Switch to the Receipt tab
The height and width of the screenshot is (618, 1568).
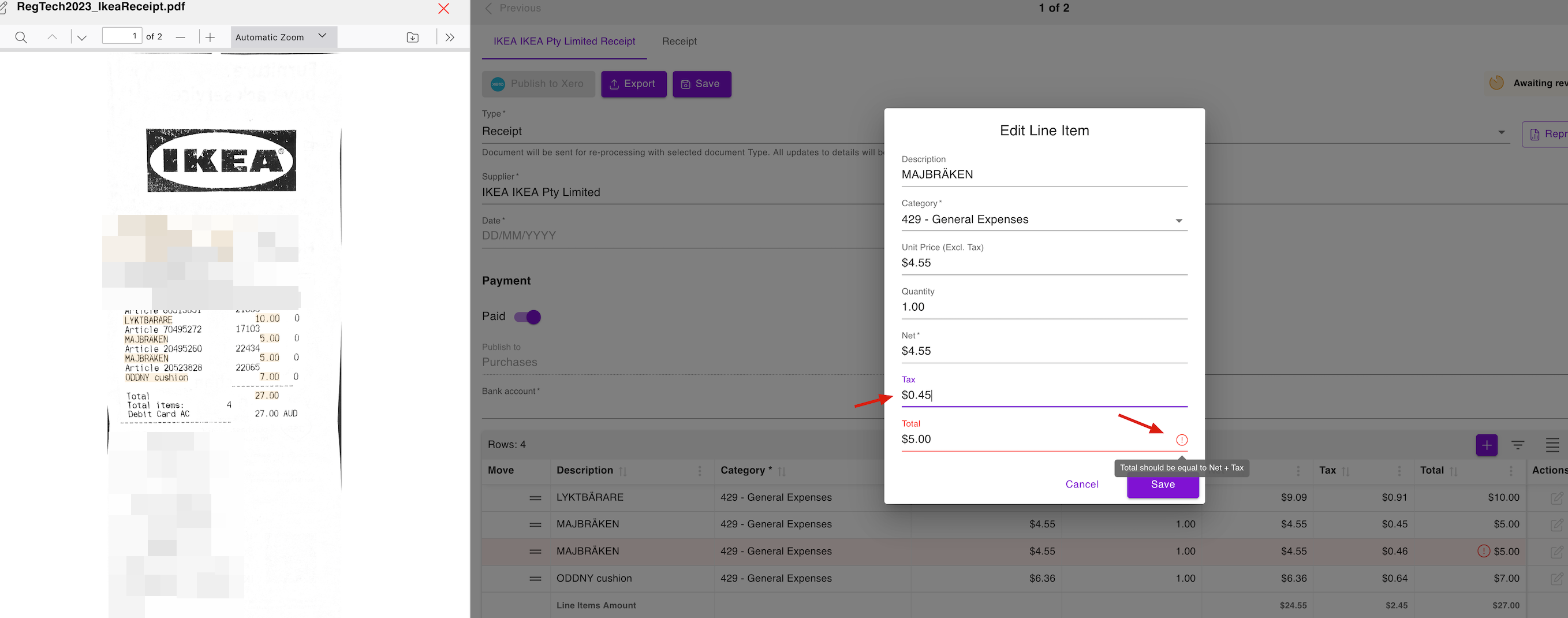coord(680,42)
